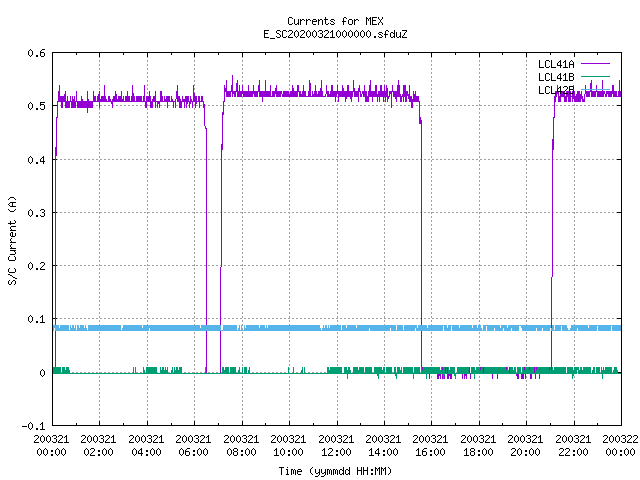
Task: Click the y-axis tick value 0.3
Action: pyautogui.click(x=36, y=213)
